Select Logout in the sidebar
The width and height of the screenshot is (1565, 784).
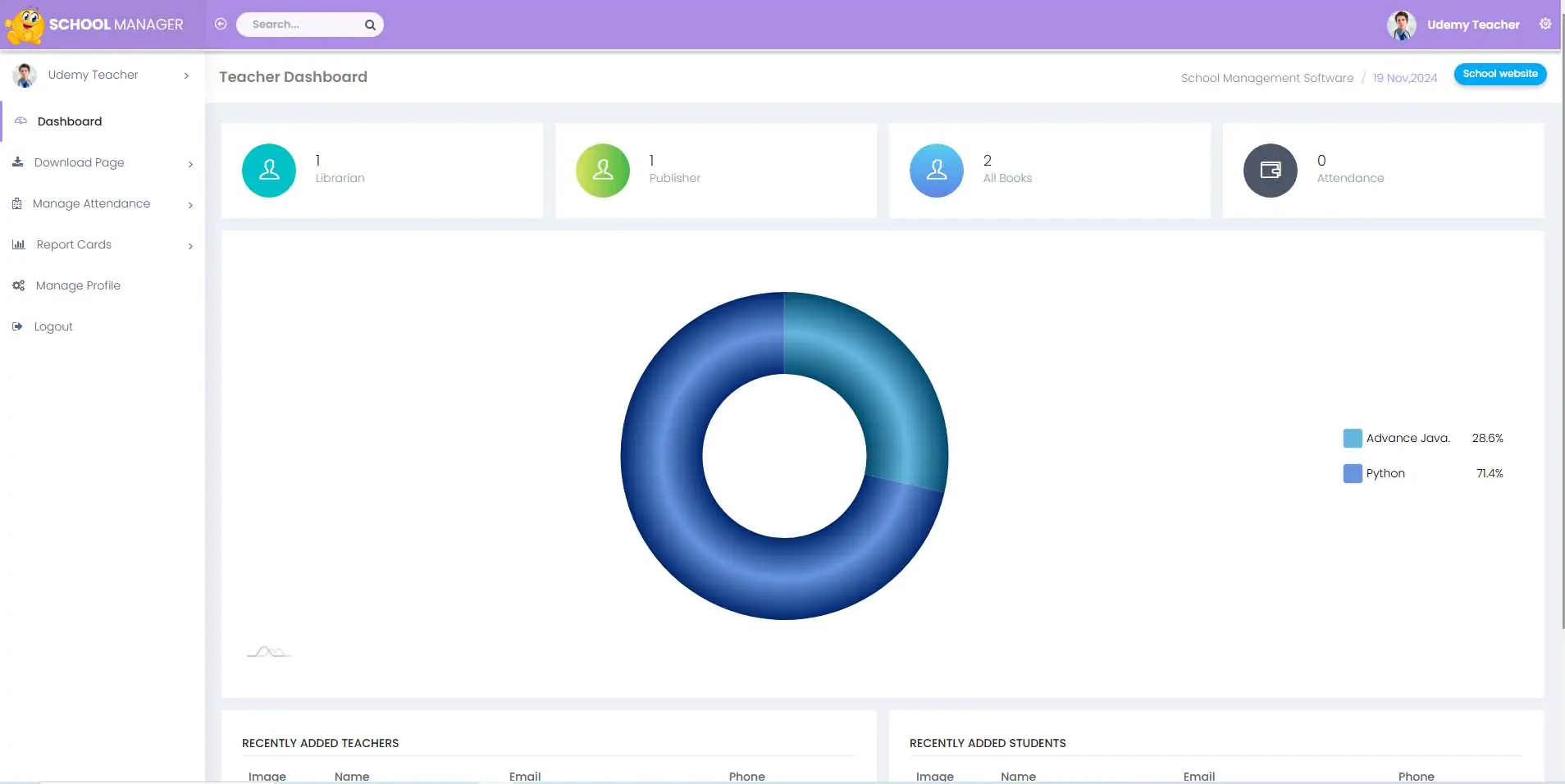click(53, 326)
